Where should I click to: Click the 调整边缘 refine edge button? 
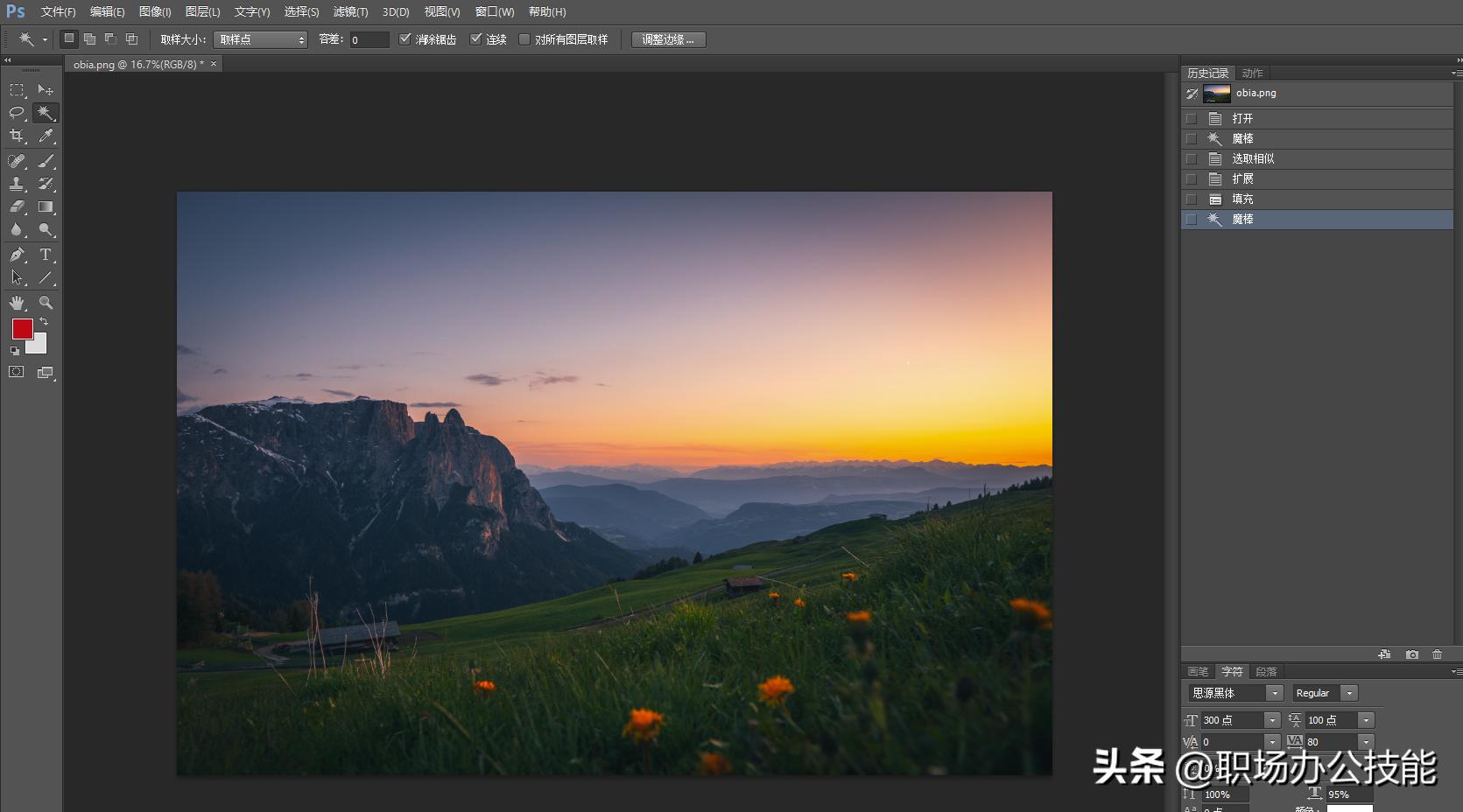(x=668, y=39)
